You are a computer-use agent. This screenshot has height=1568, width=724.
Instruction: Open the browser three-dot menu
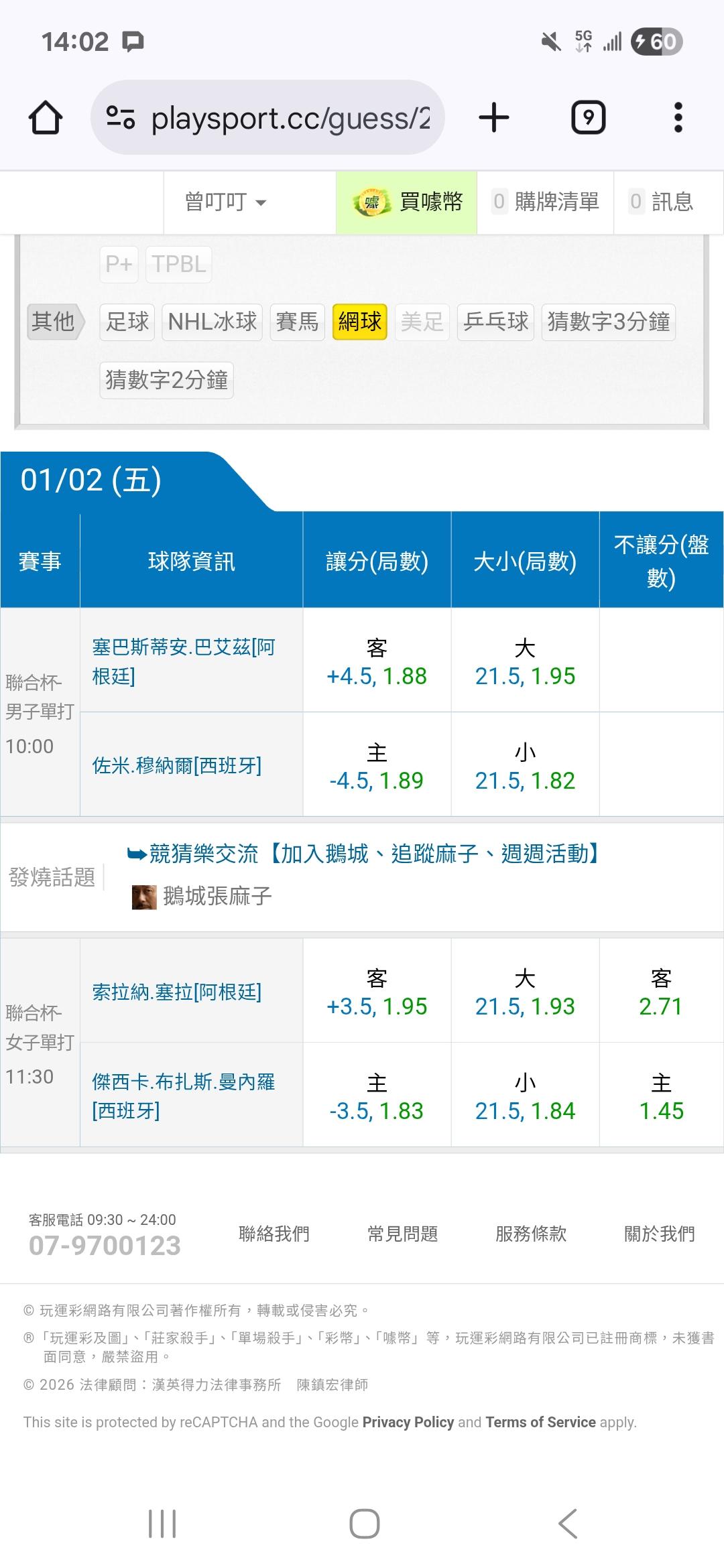point(678,118)
